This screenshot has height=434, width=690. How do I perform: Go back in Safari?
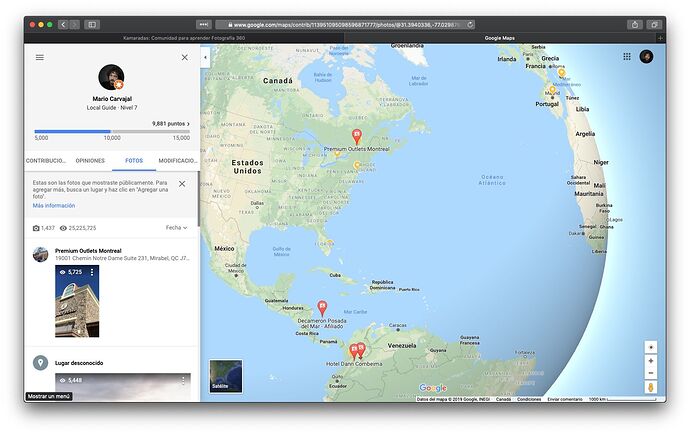[x=63, y=25]
